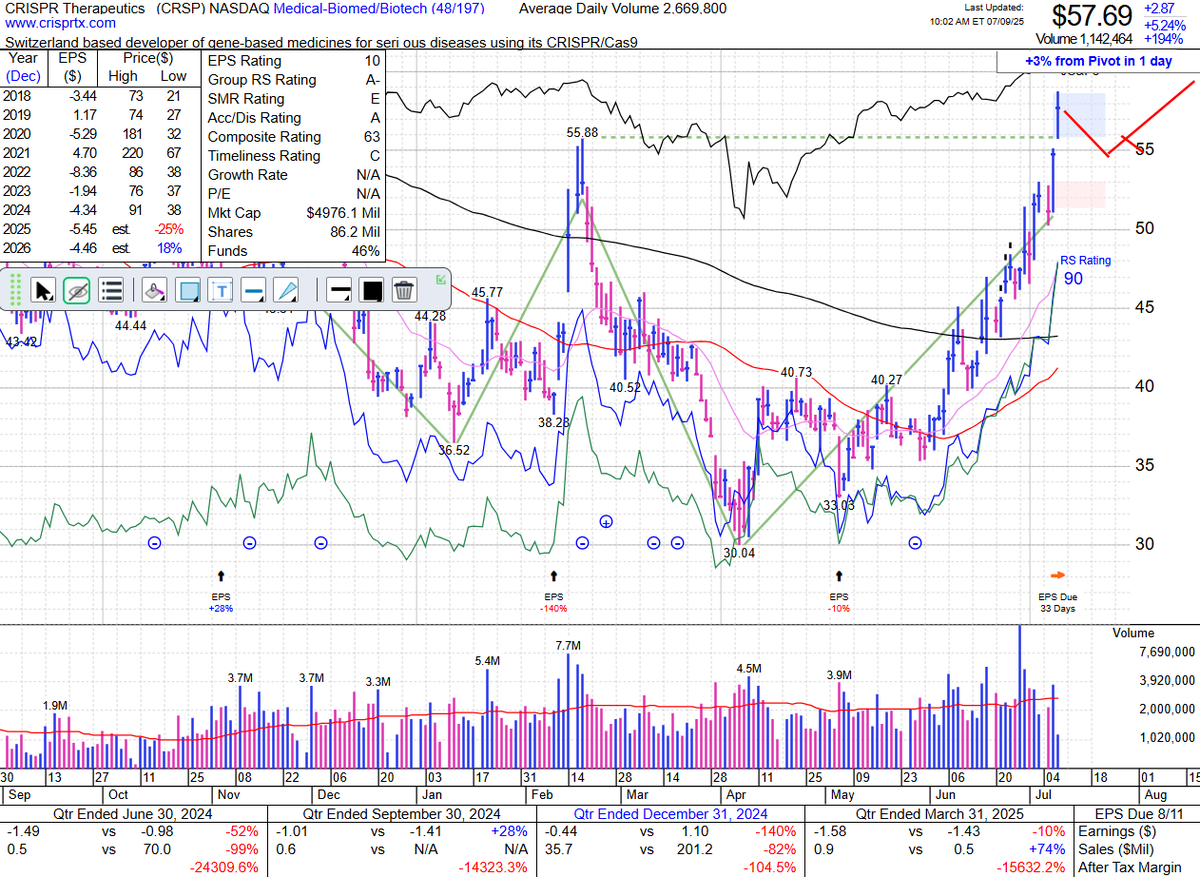The height and width of the screenshot is (877, 1200).
Task: Open the drawings list icon
Action: click(x=112, y=291)
